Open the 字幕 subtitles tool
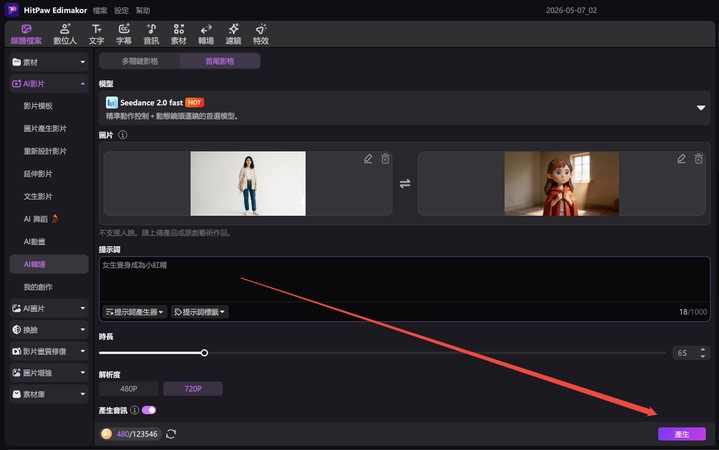 124,34
